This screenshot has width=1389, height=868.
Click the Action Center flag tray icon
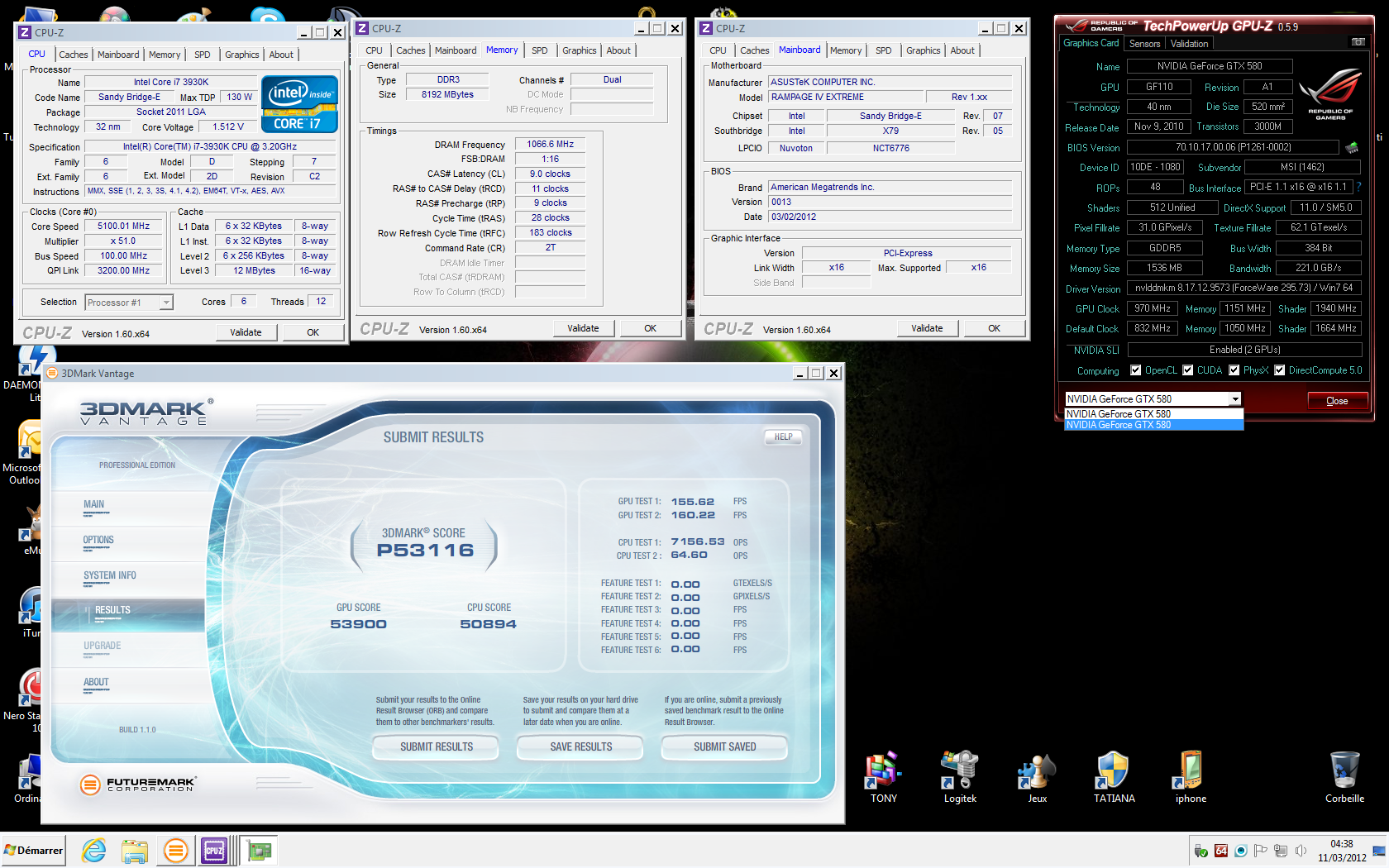(1260, 851)
